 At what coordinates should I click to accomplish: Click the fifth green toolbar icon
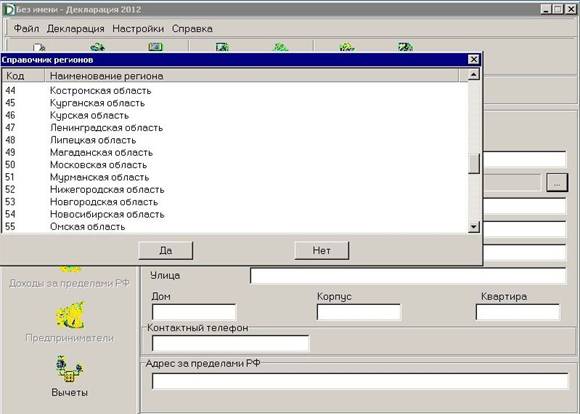coord(280,47)
